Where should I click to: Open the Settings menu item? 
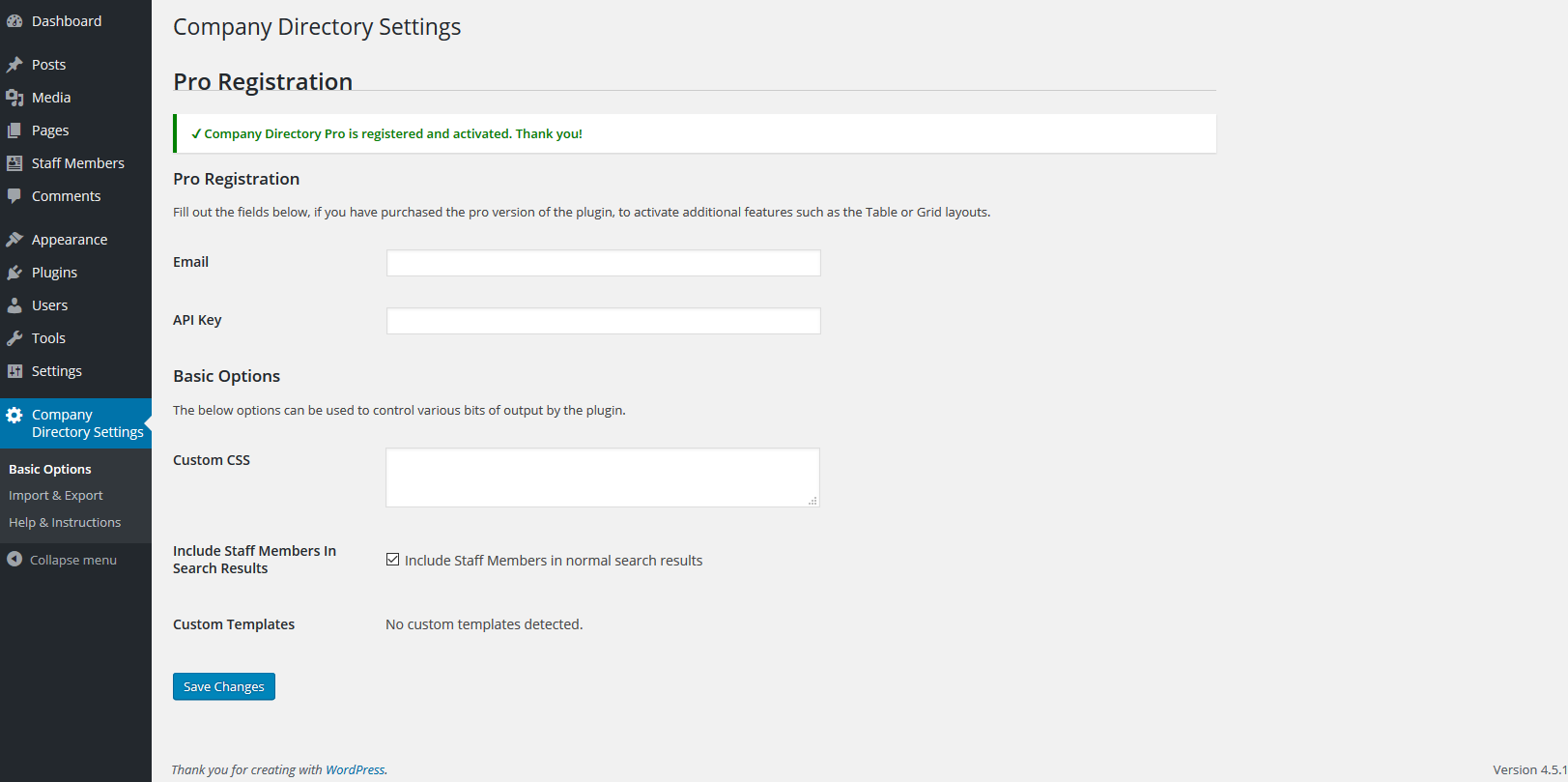(x=56, y=371)
